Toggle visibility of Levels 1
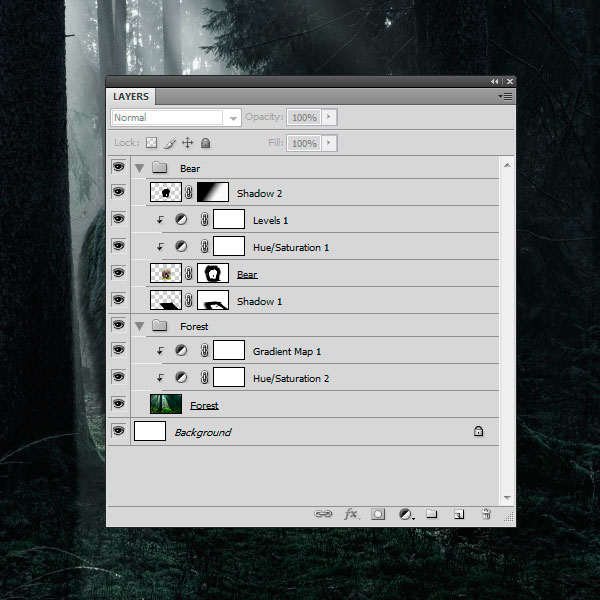Image resolution: width=600 pixels, height=600 pixels. pos(119,218)
